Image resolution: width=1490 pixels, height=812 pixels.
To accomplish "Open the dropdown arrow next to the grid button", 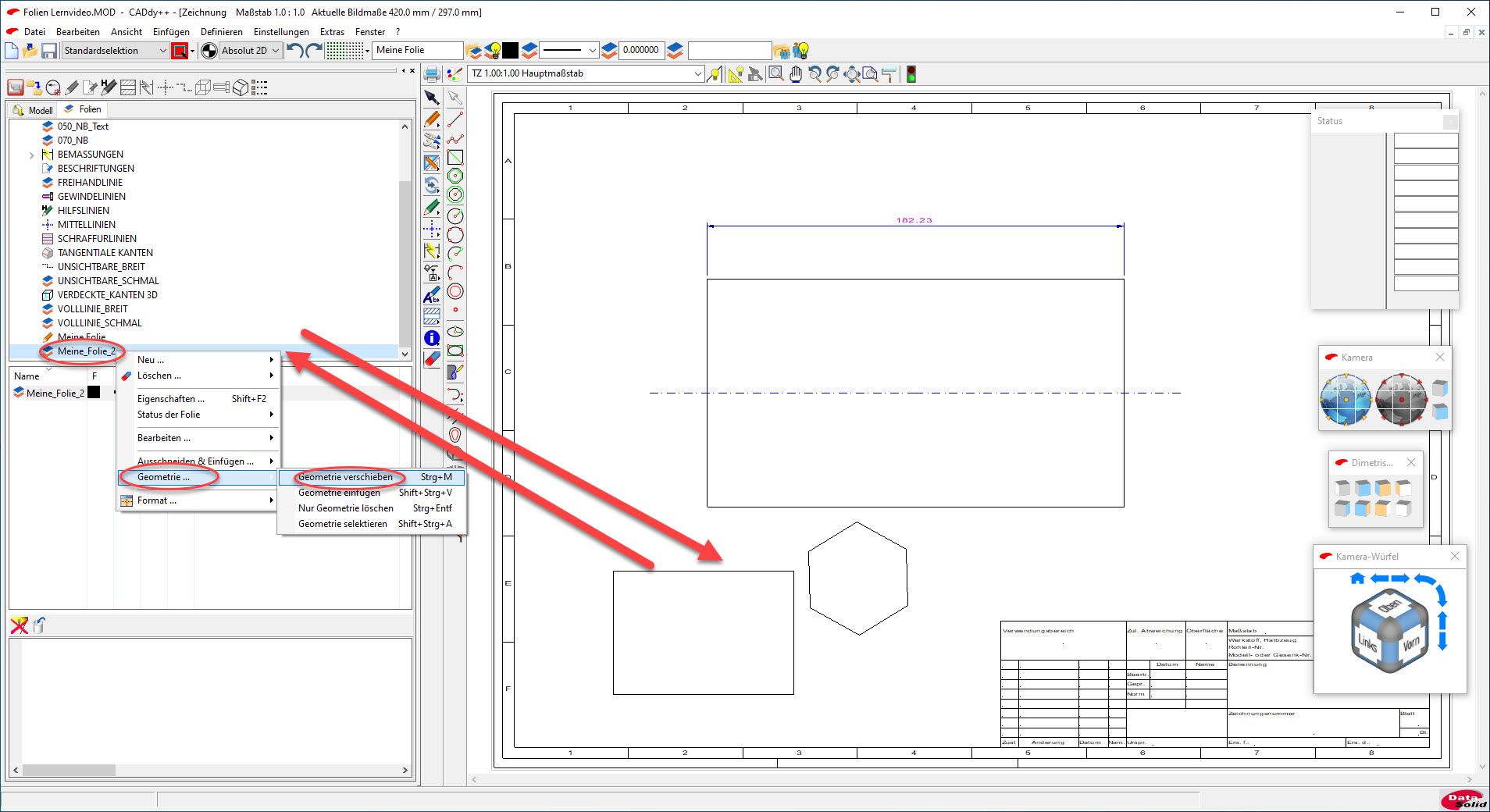I will (x=368, y=52).
